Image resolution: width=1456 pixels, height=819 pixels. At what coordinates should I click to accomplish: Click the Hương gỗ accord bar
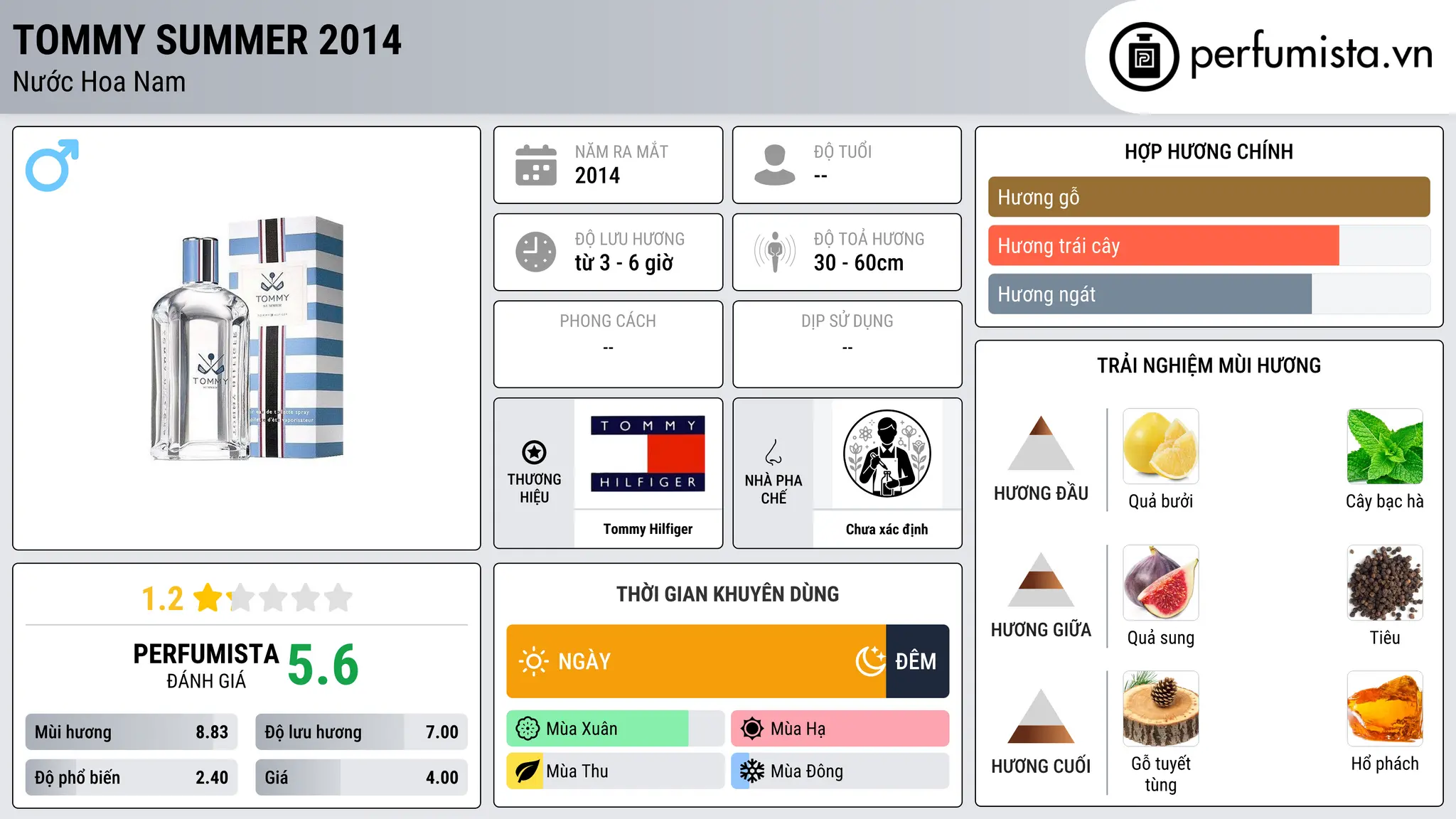pyautogui.click(x=1209, y=197)
